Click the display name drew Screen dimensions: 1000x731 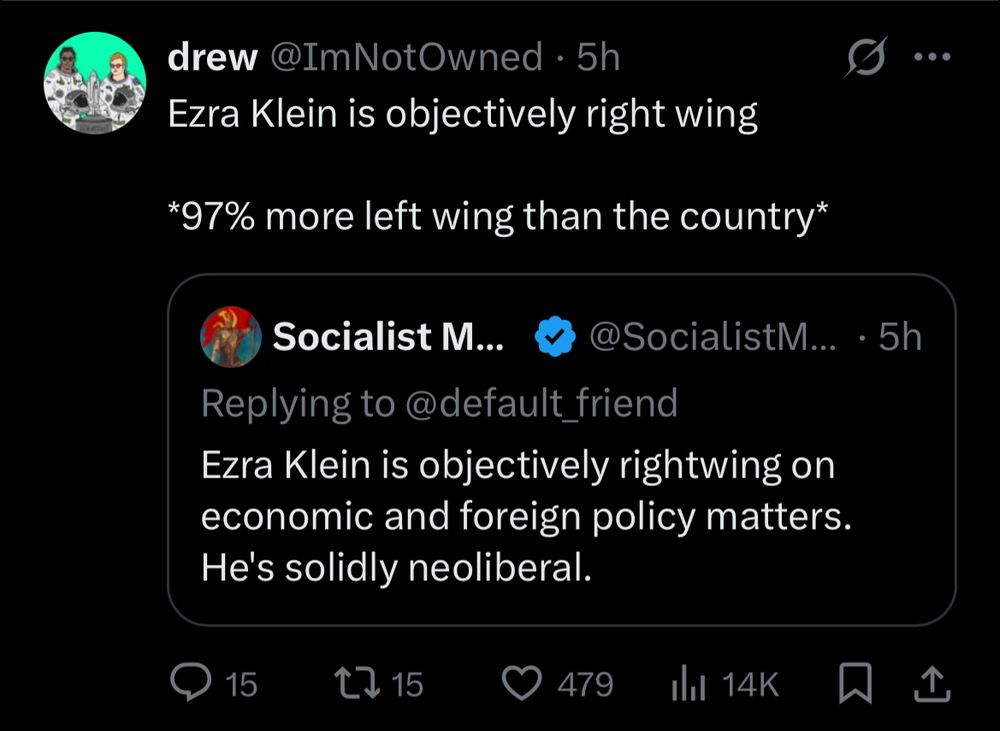click(x=211, y=58)
